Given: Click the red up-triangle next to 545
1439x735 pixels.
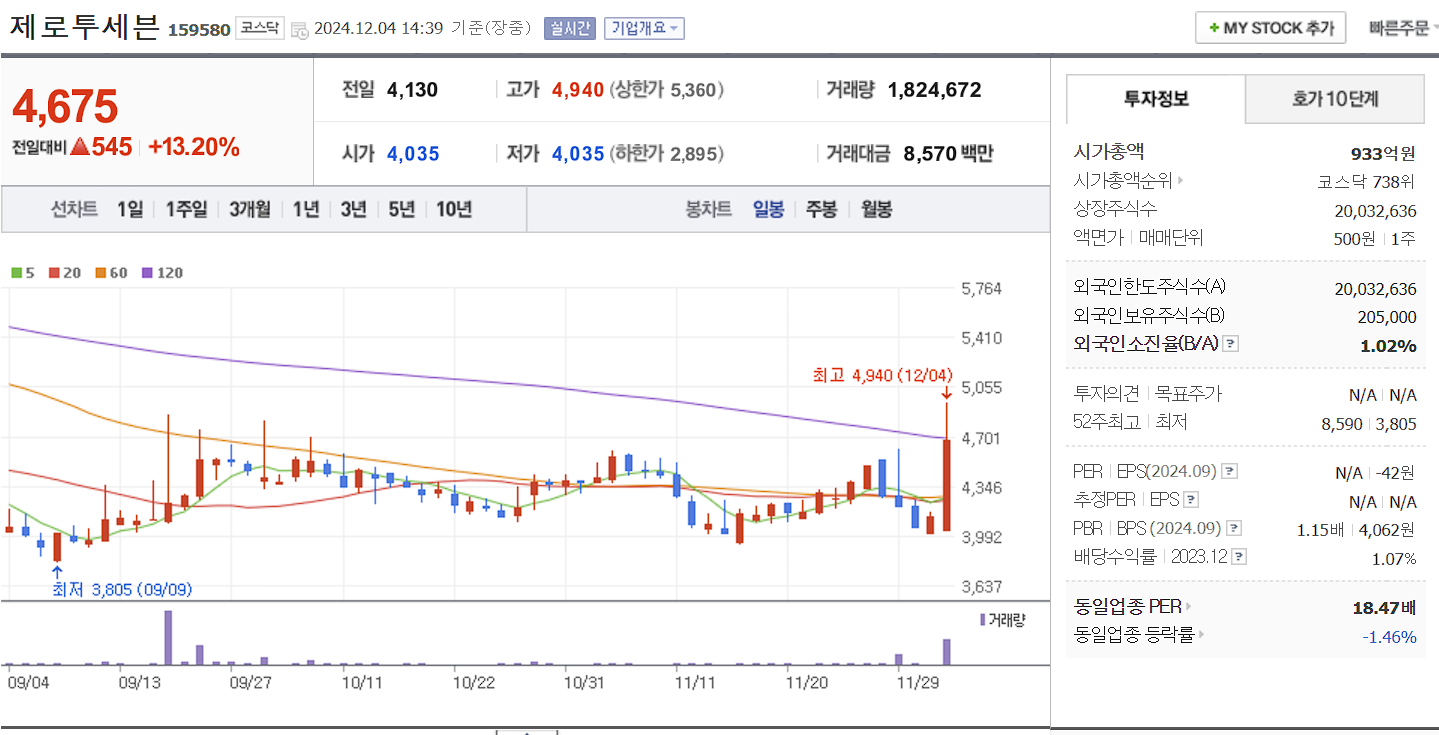Looking at the screenshot, I should tap(80, 147).
